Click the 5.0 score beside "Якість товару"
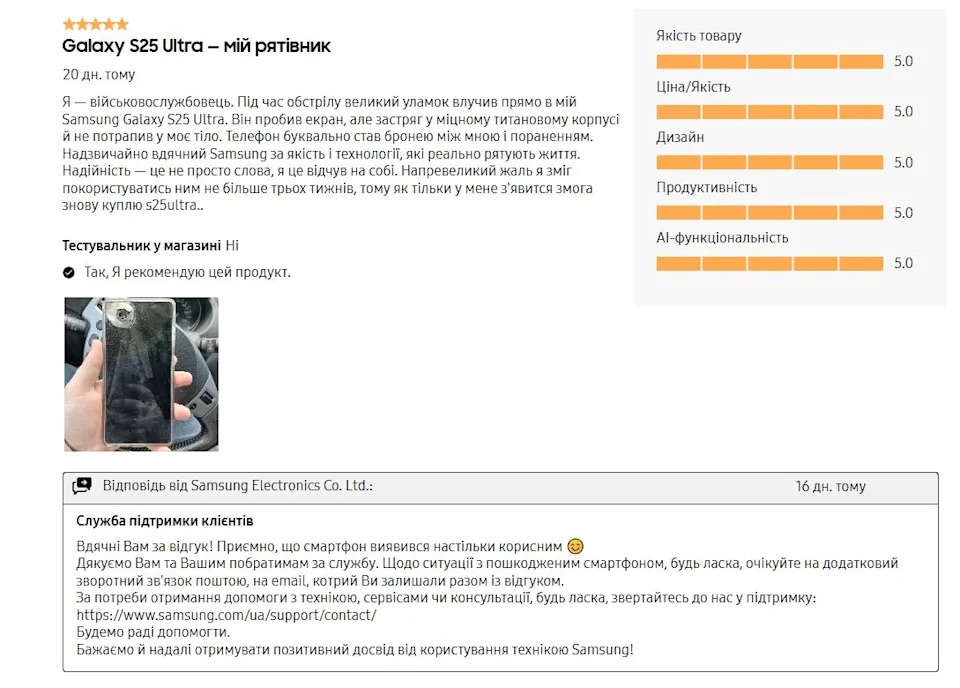 click(x=903, y=61)
